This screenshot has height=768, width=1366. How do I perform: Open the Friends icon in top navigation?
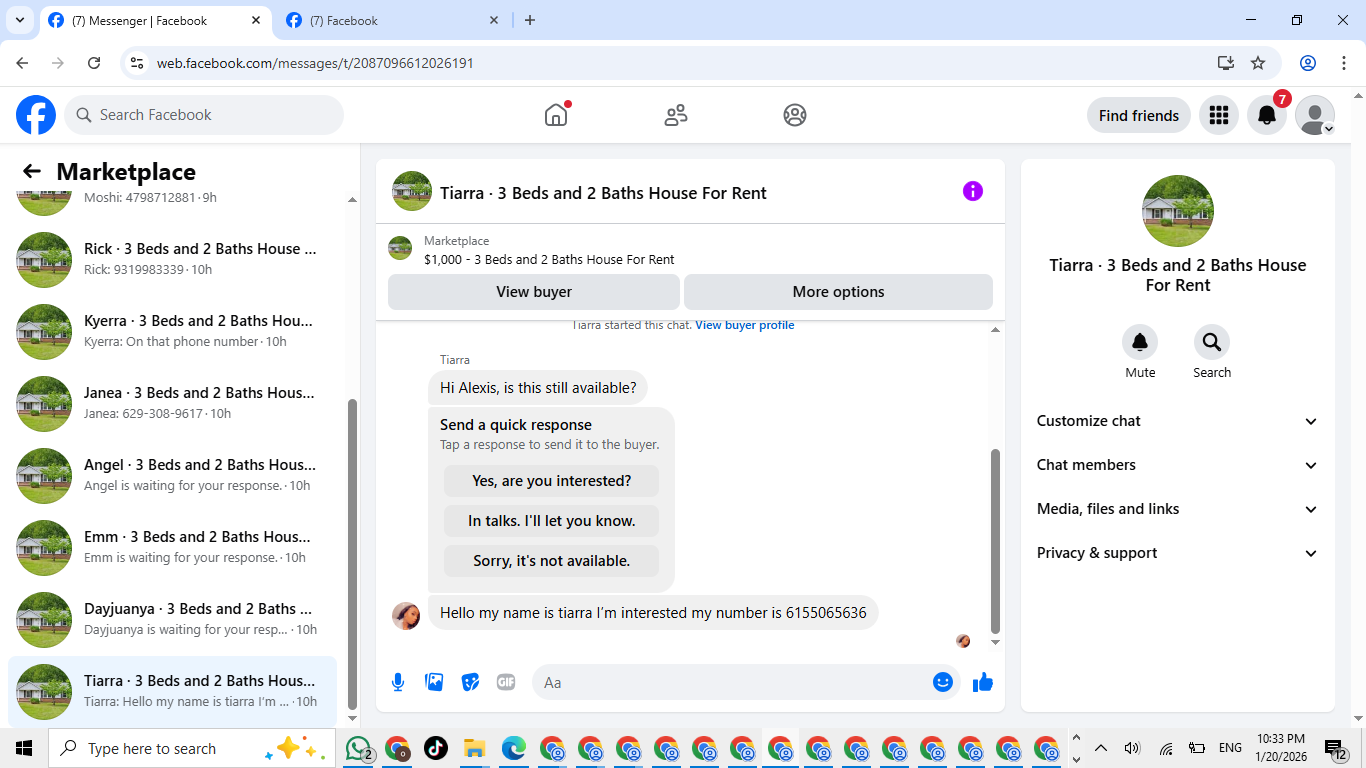(x=676, y=115)
